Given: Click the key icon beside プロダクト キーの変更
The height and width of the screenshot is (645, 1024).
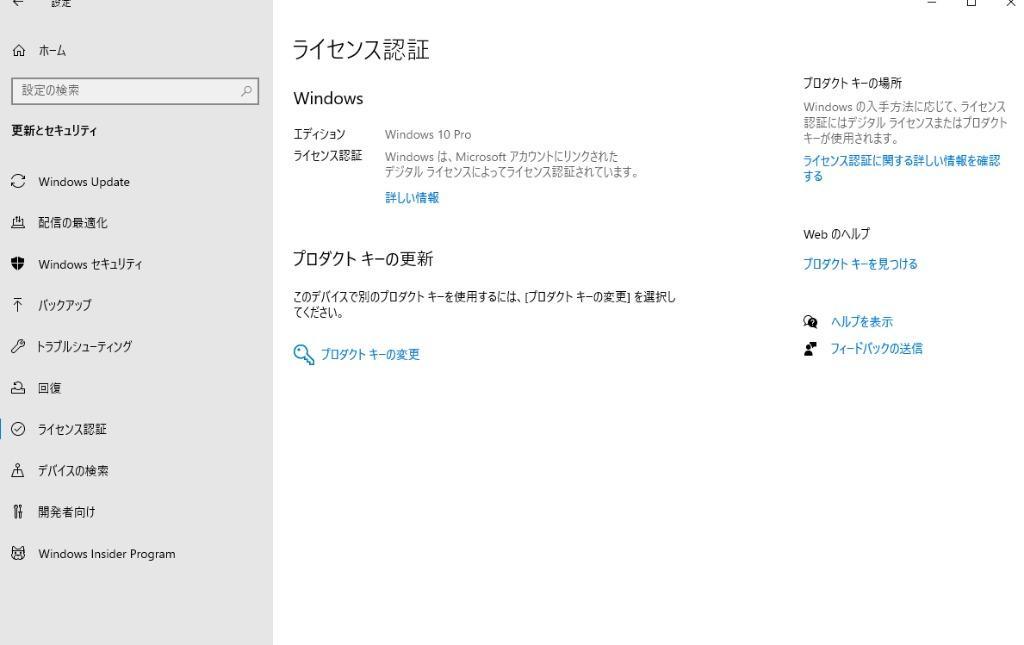Looking at the screenshot, I should 304,354.
